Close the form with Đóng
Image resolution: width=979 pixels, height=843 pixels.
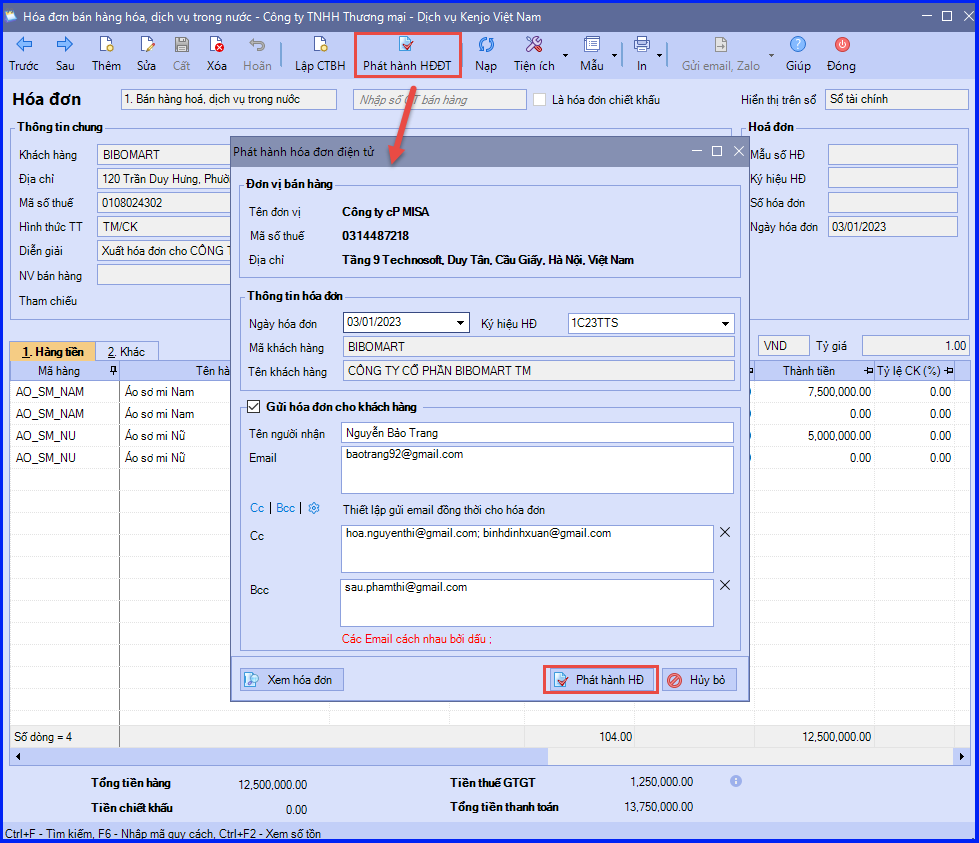click(842, 54)
